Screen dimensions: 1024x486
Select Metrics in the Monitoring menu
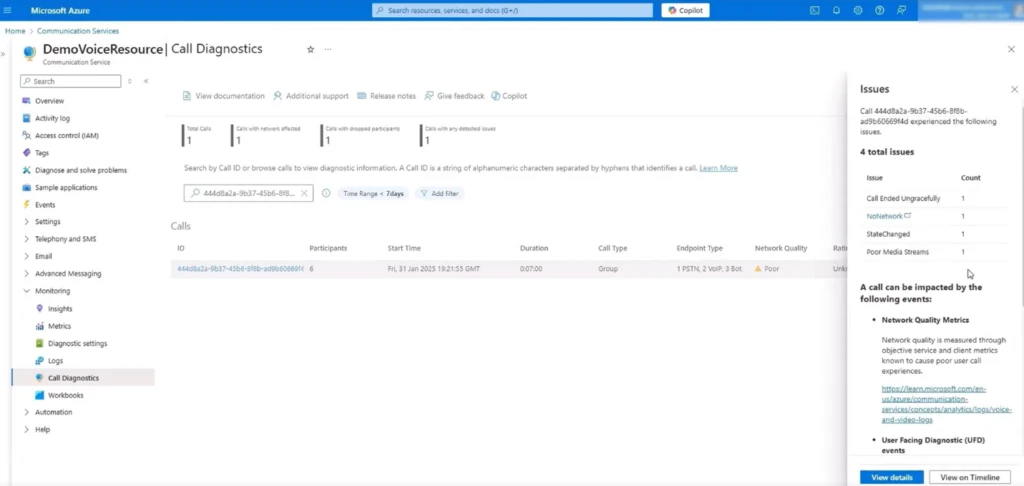59,326
